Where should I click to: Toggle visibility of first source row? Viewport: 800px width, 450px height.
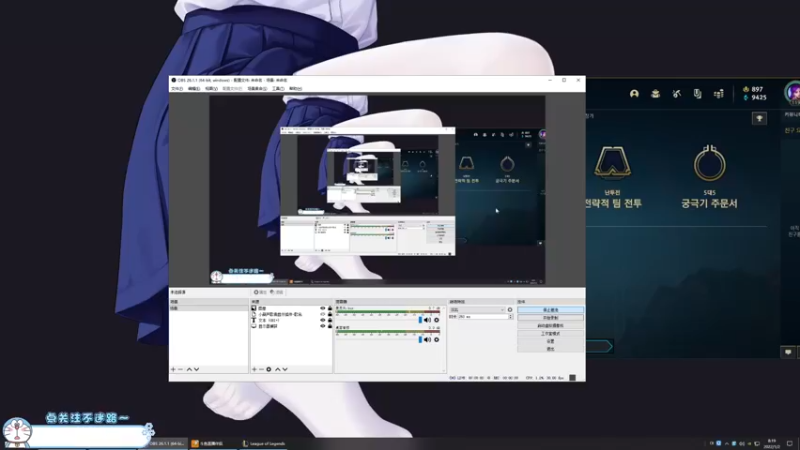[322, 309]
